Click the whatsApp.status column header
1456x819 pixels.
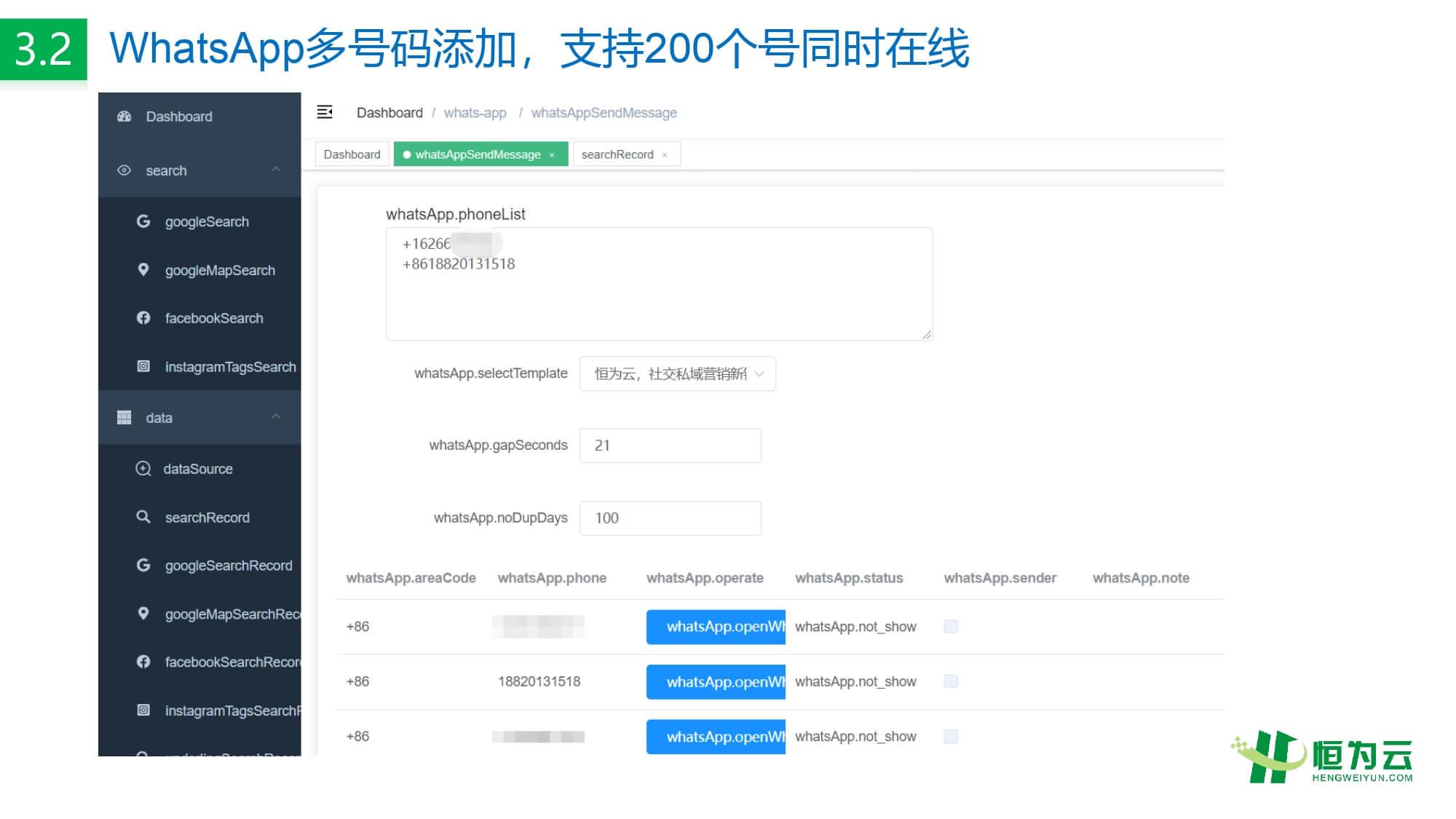point(849,578)
